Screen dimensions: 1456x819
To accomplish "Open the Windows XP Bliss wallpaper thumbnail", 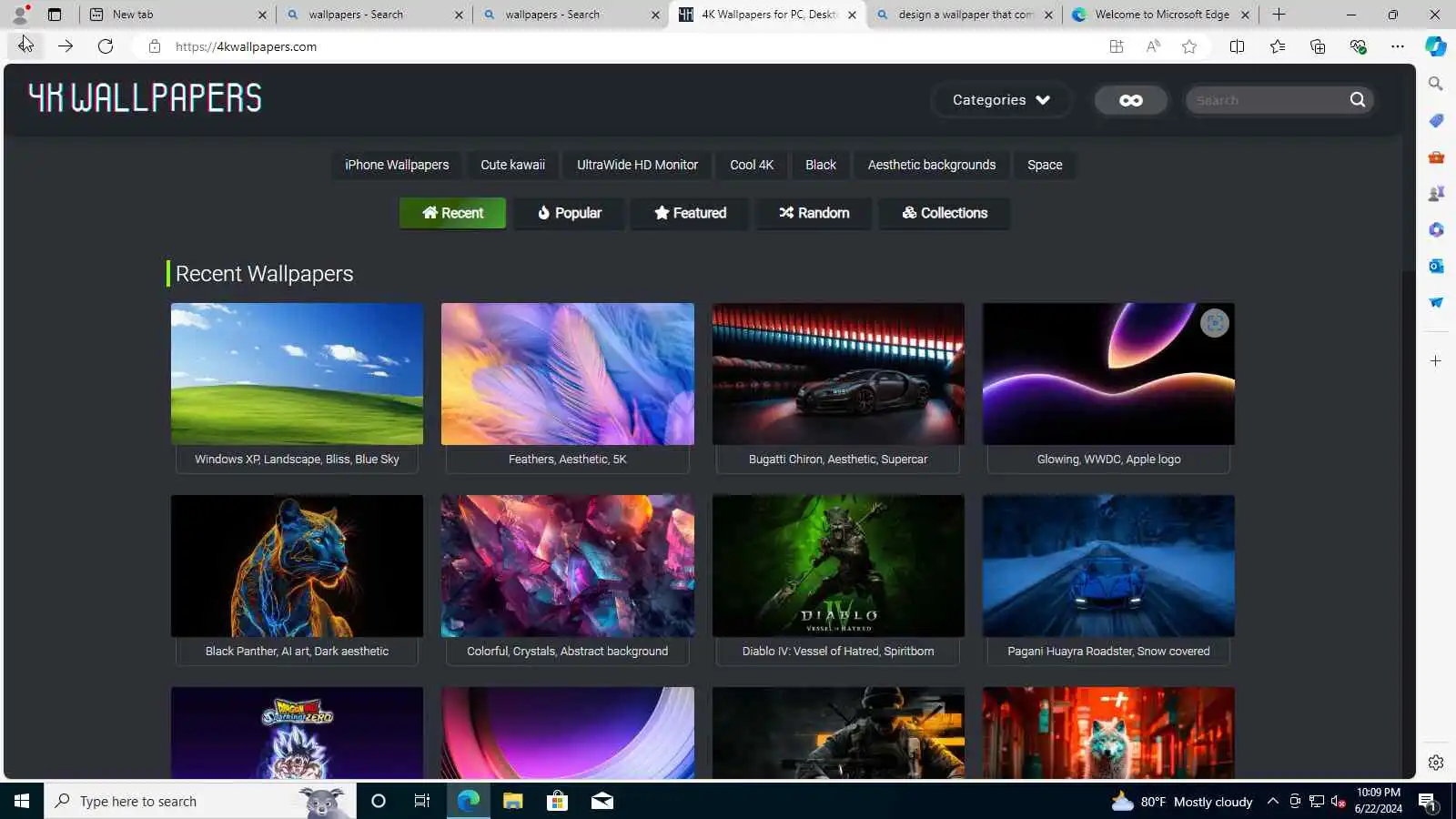I will coord(297,374).
